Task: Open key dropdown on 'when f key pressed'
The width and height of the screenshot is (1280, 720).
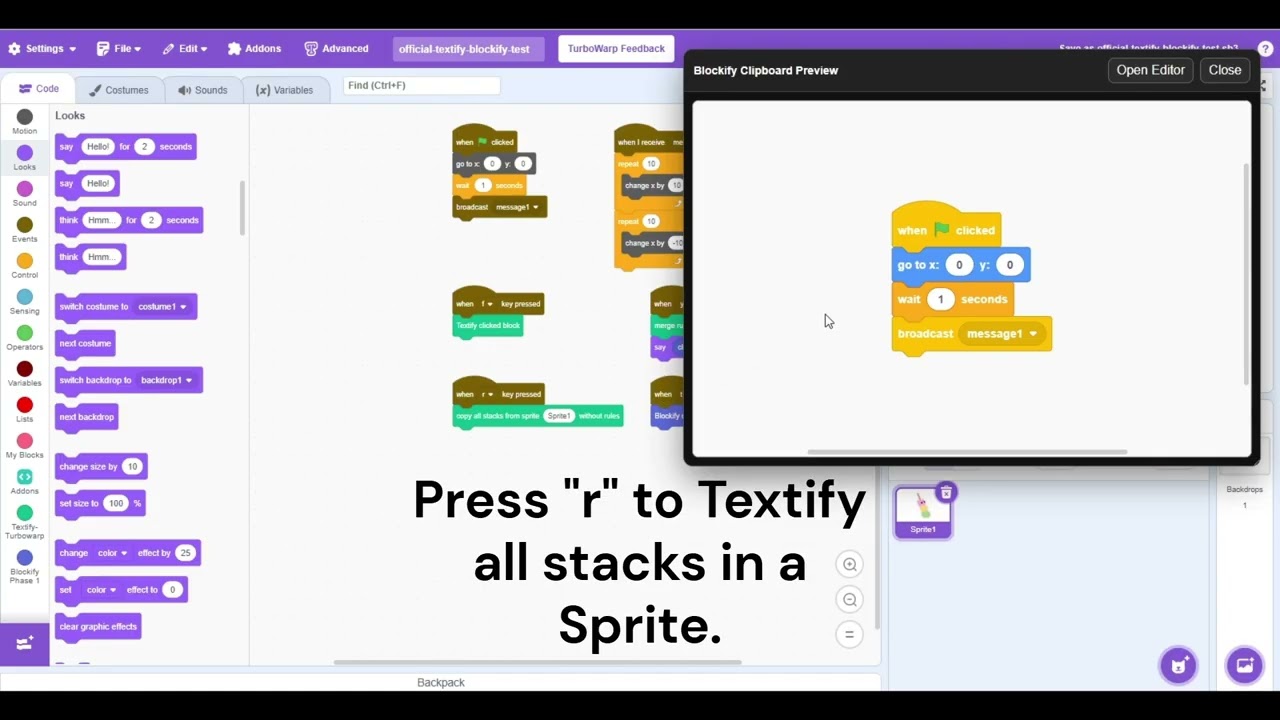Action: point(487,304)
